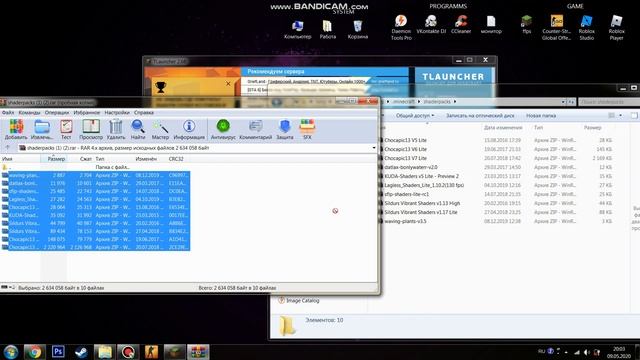Viewport: 640px width, 360px height.
Task: Click the Информация (Info) icon
Action: pyautogui.click(x=189, y=129)
